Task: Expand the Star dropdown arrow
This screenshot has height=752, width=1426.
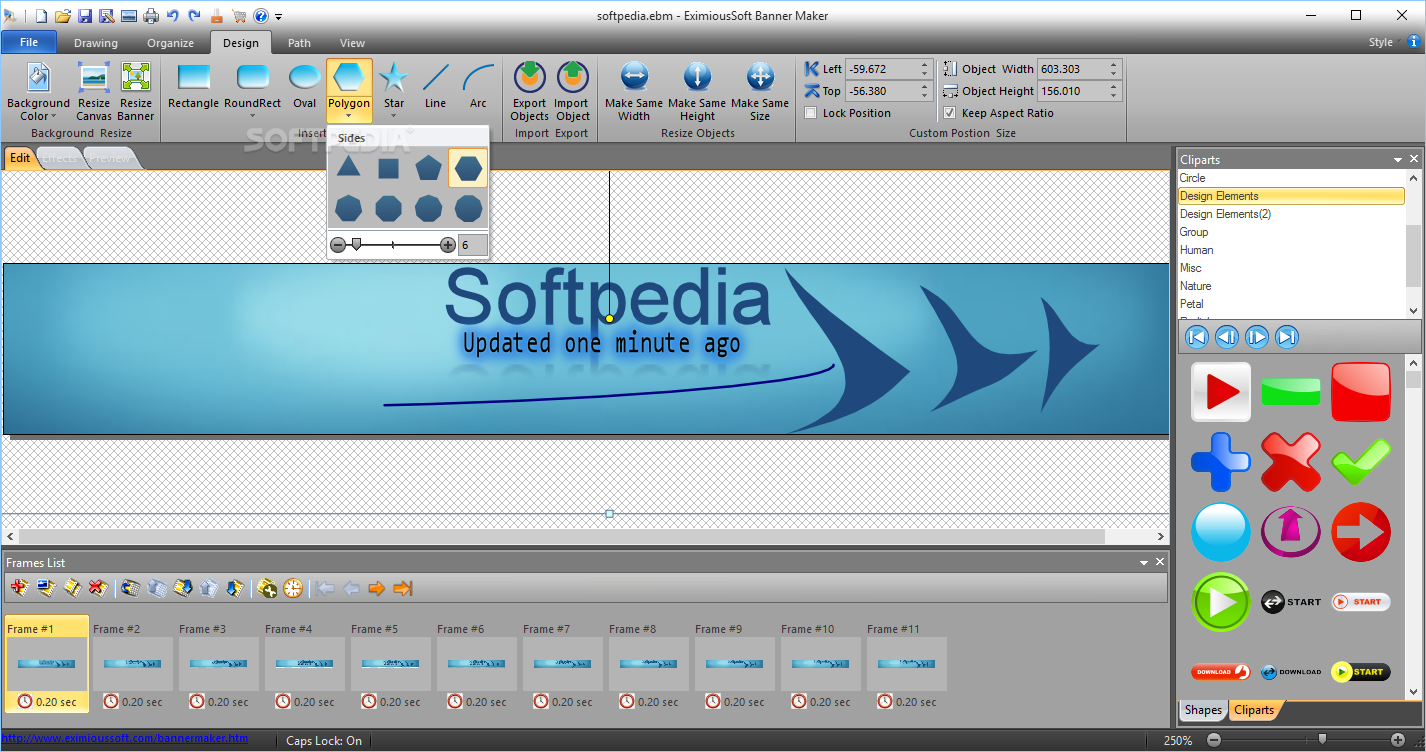Action: [394, 116]
